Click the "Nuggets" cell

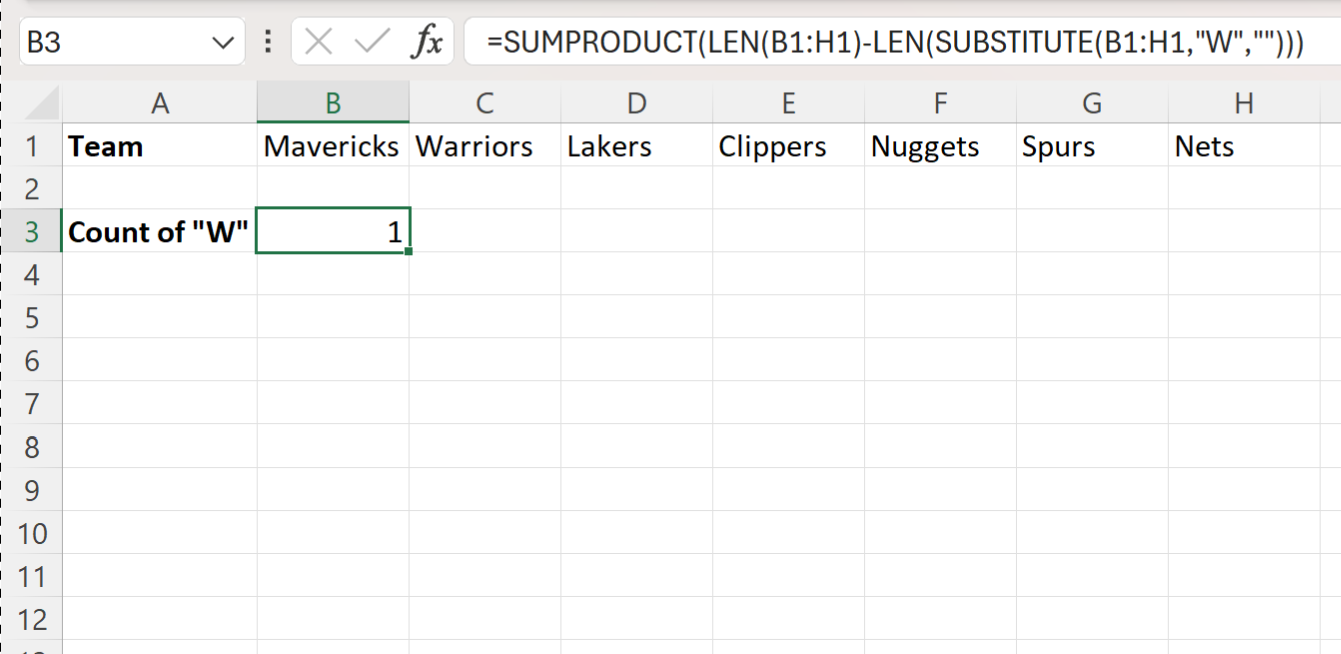[940, 146]
